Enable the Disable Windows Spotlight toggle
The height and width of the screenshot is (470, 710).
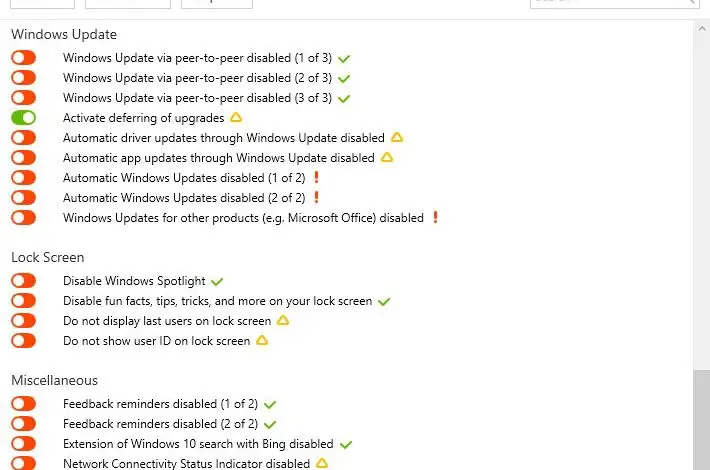click(23, 282)
